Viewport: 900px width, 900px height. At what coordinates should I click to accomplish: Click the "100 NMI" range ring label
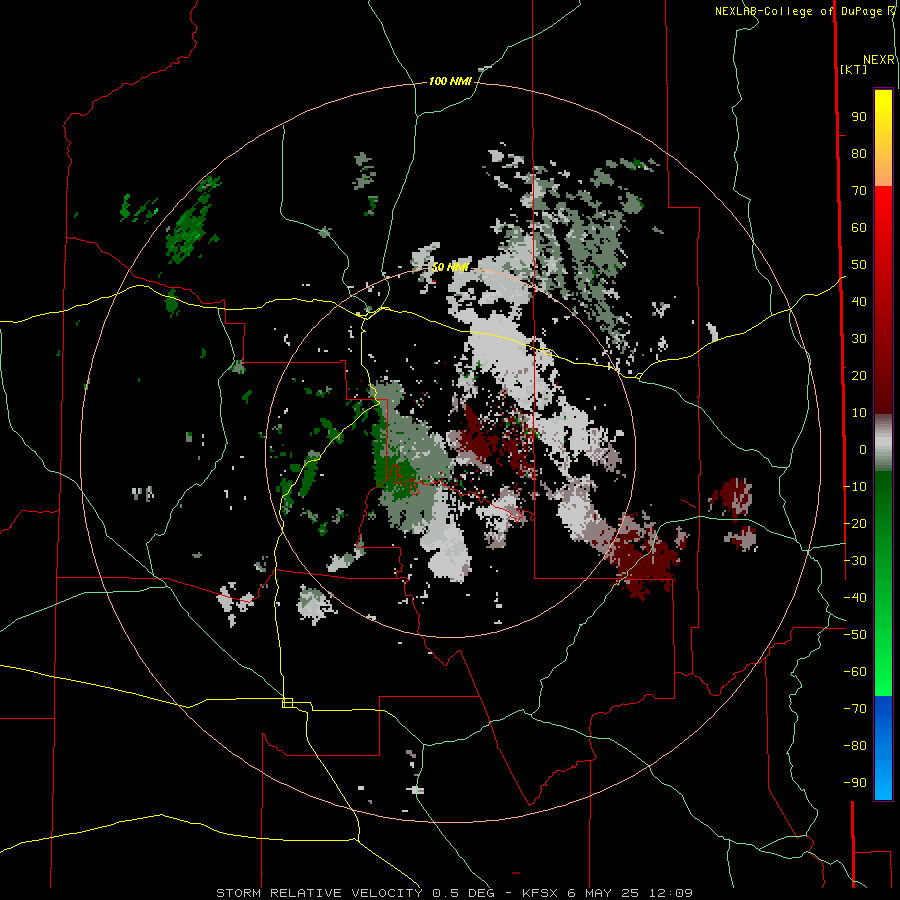click(x=451, y=81)
